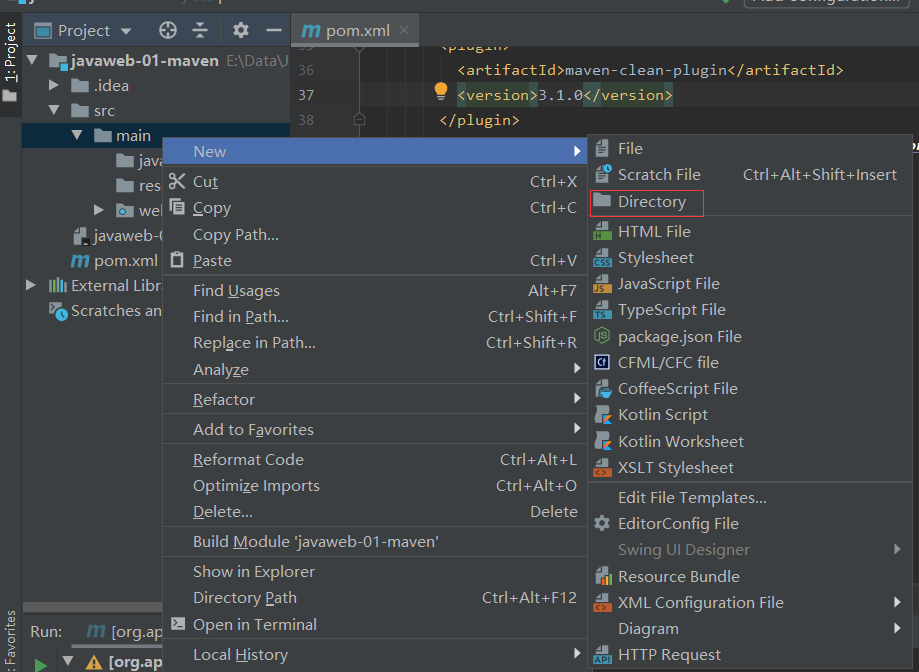Open Add to Favorites submenu
The width and height of the screenshot is (919, 672).
[x=375, y=429]
